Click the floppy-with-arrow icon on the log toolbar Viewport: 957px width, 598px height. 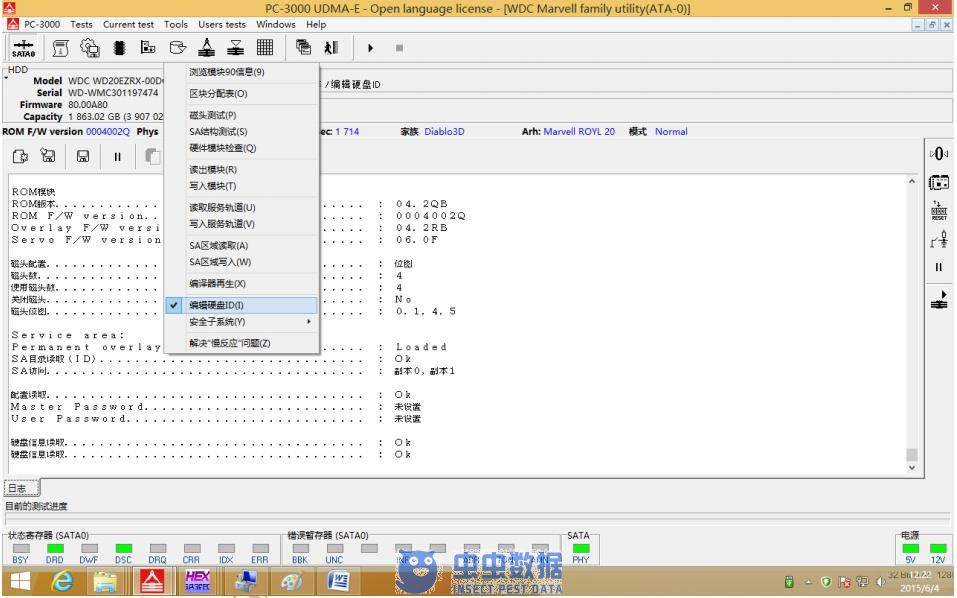[48, 156]
